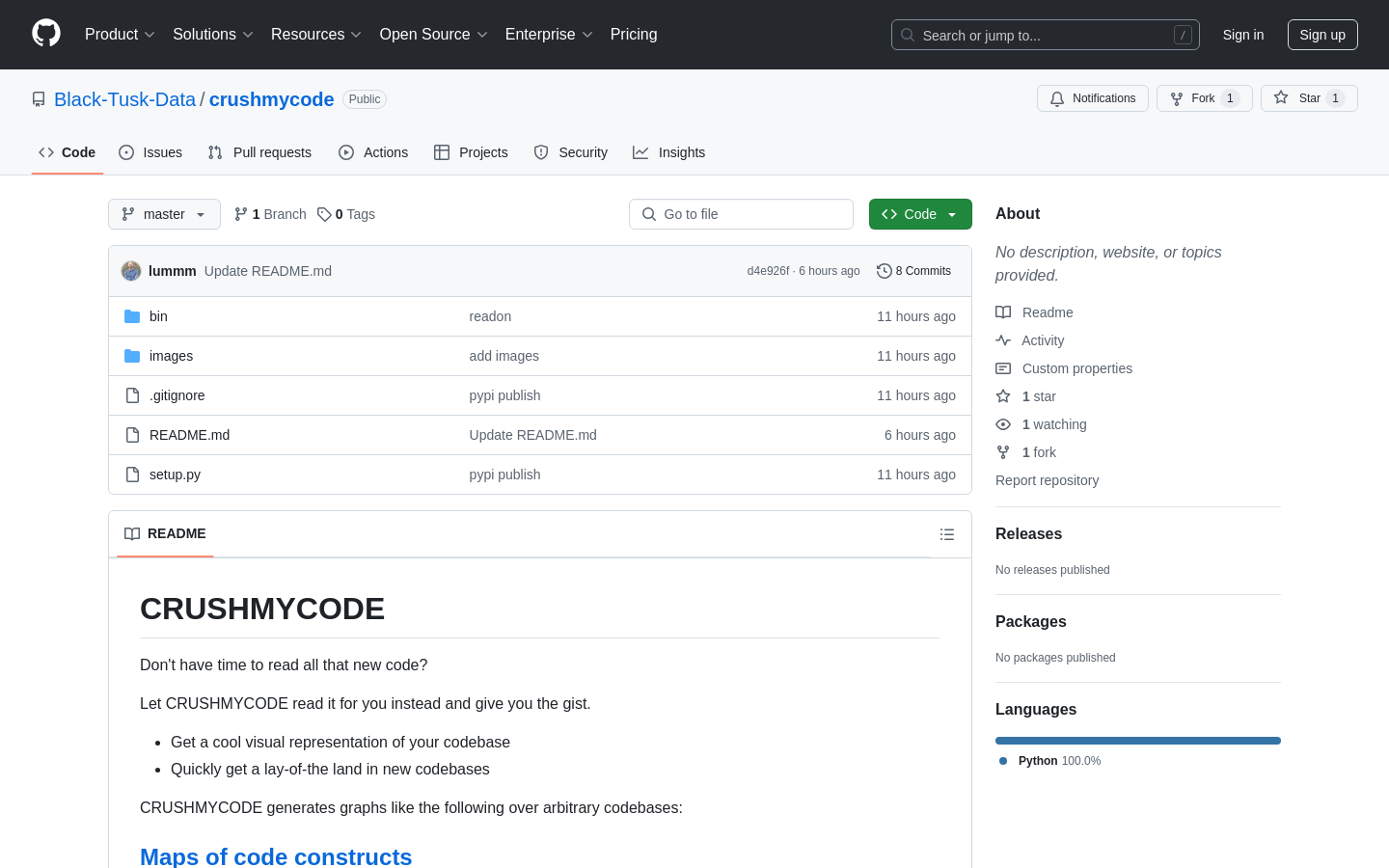
Task: Open the README outline list icon
Action: coord(947,534)
